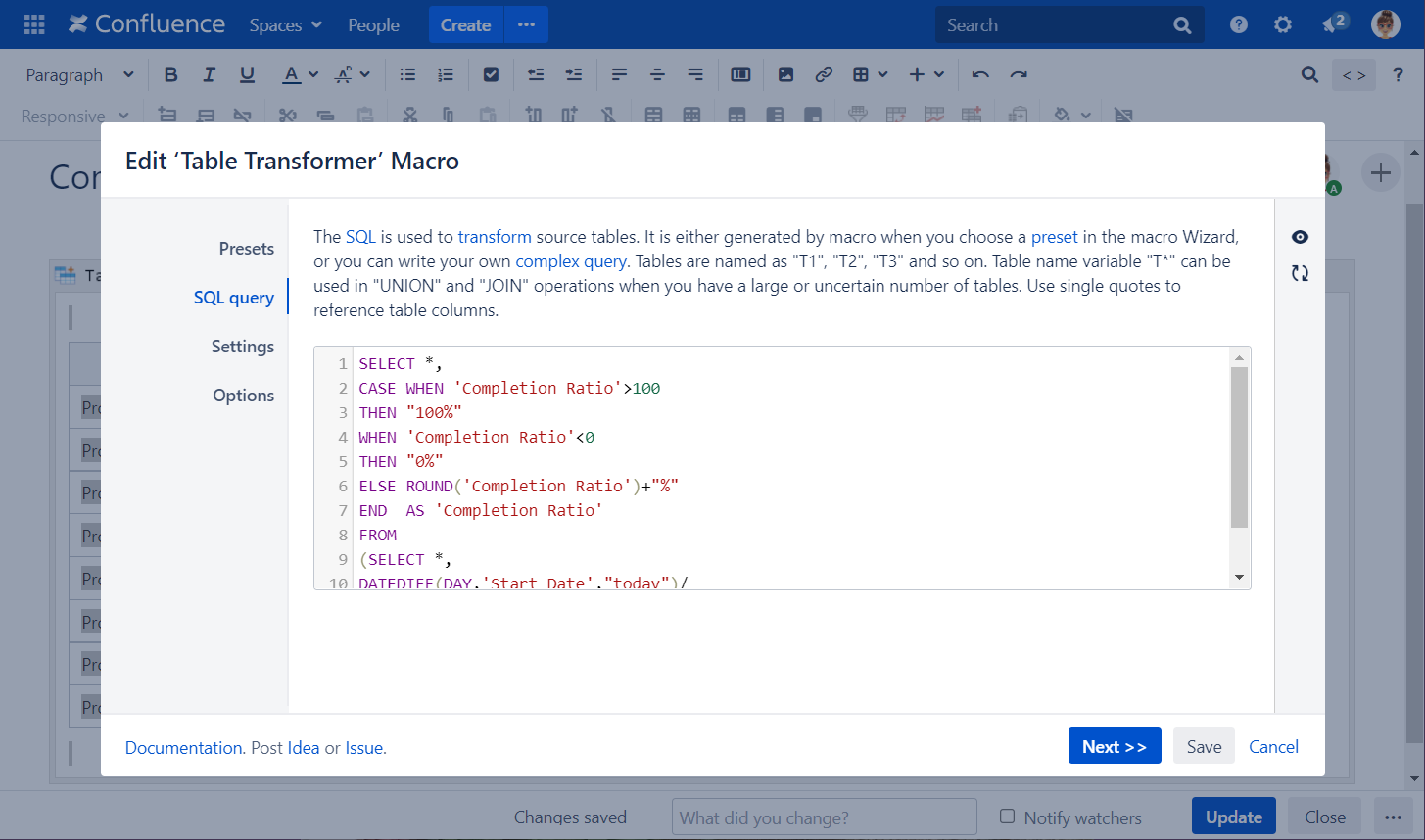Open the insert more content dropdown
This screenshot has width=1425, height=840.
tap(926, 74)
